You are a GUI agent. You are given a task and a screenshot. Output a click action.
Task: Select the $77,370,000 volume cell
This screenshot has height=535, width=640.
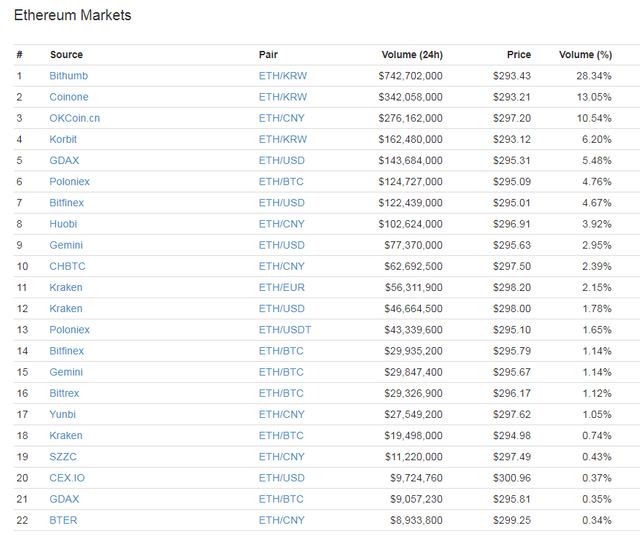tap(413, 245)
